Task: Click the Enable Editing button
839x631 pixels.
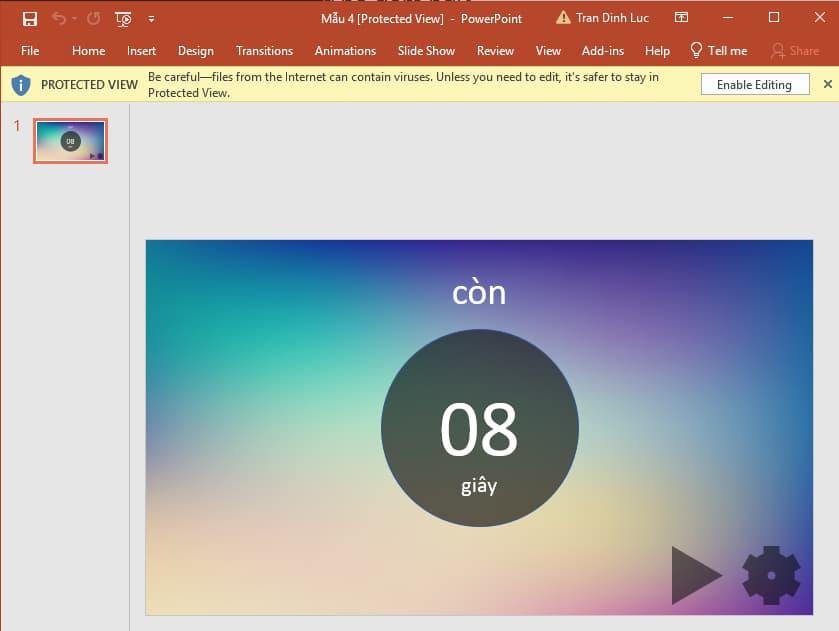Action: (754, 84)
